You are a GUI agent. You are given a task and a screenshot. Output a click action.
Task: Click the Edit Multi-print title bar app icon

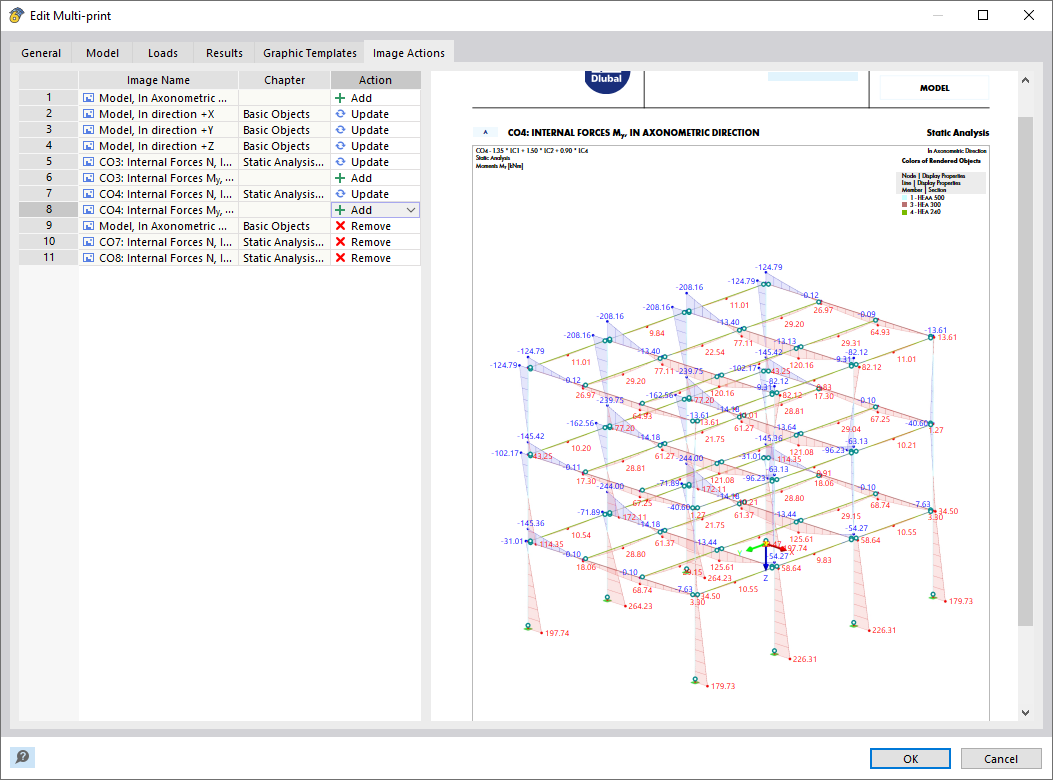pos(16,15)
